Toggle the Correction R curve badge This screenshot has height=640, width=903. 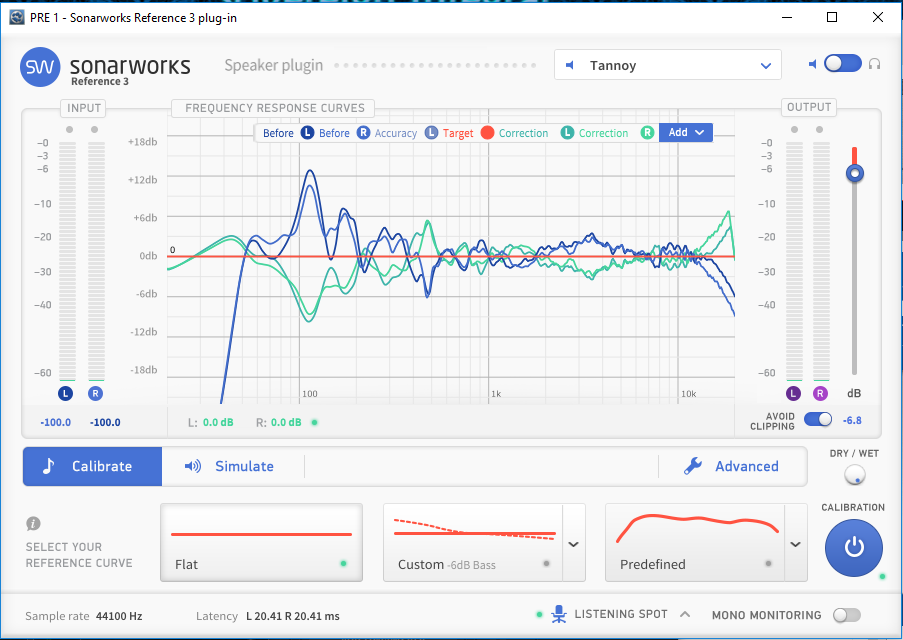click(647, 133)
